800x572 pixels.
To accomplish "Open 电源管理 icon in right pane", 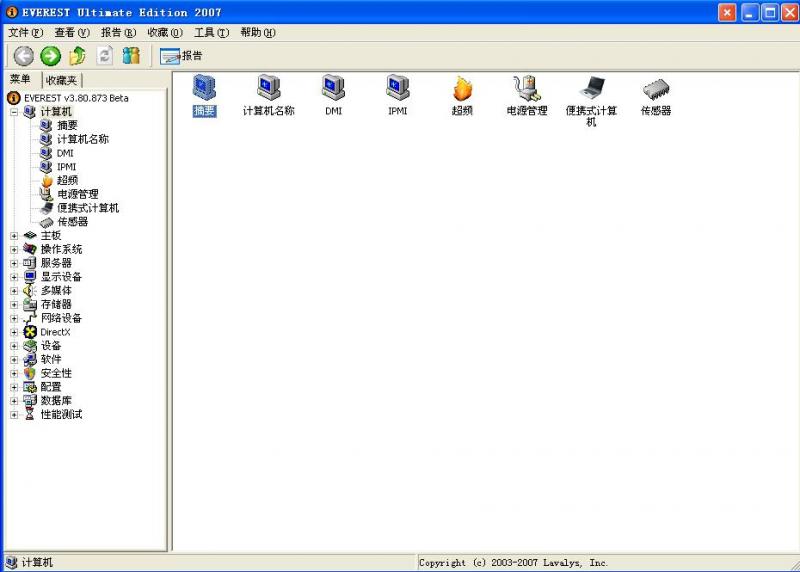I will click(x=527, y=96).
